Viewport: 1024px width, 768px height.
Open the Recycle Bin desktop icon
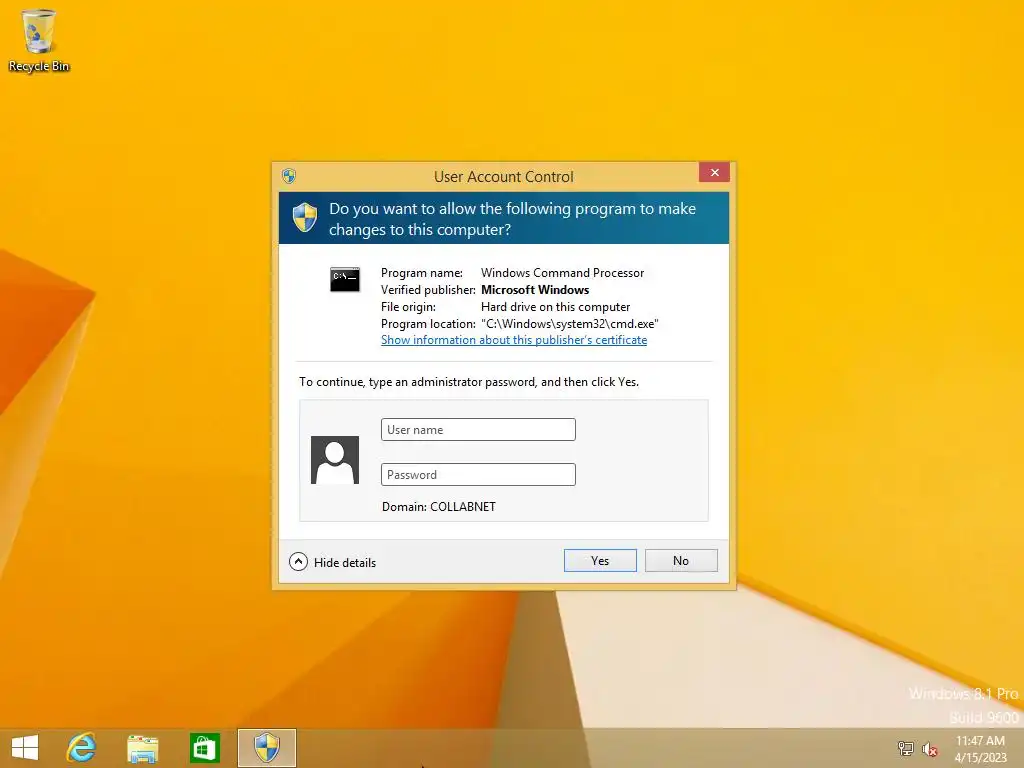[39, 39]
